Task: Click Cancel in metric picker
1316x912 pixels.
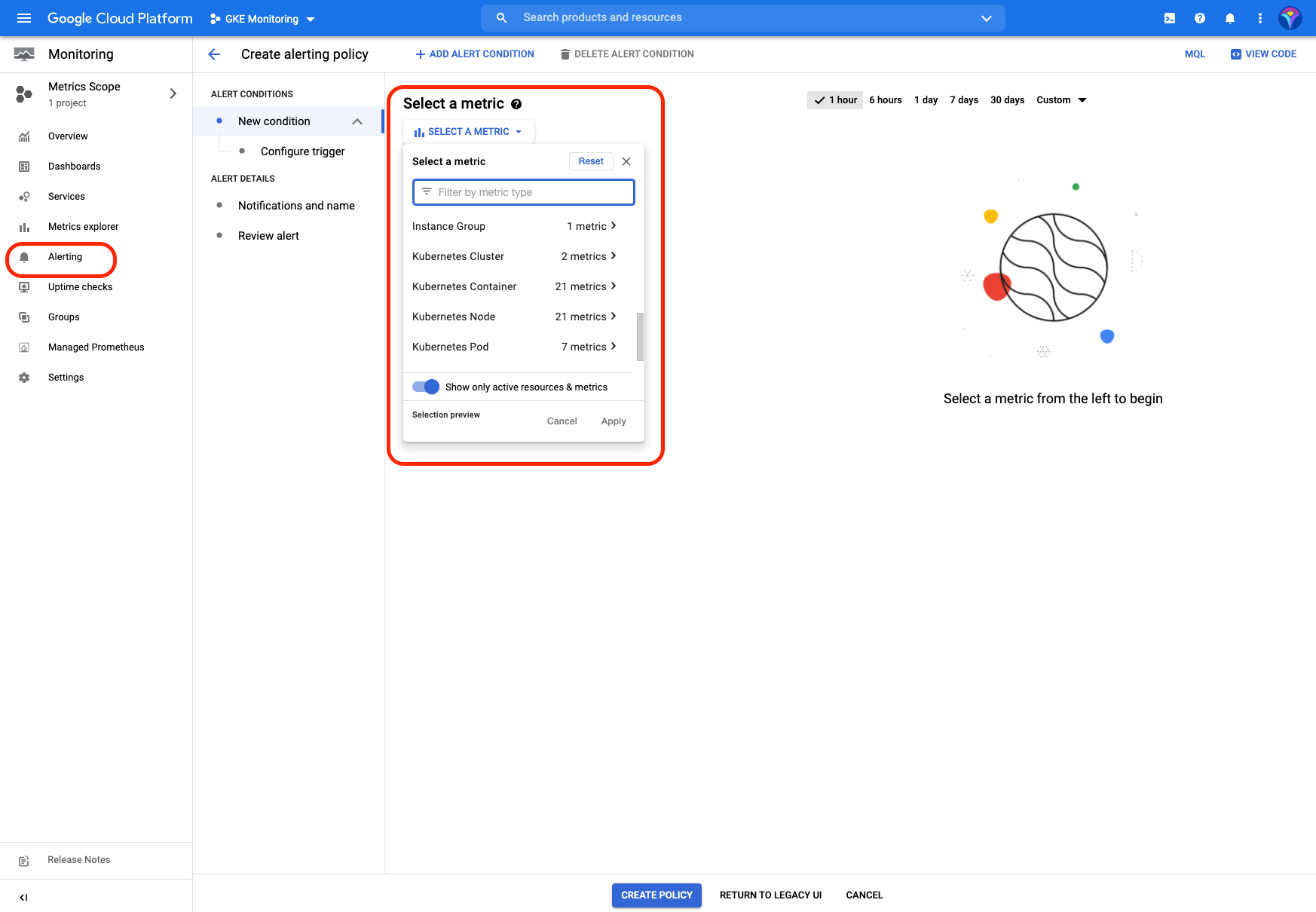Action: (x=562, y=421)
